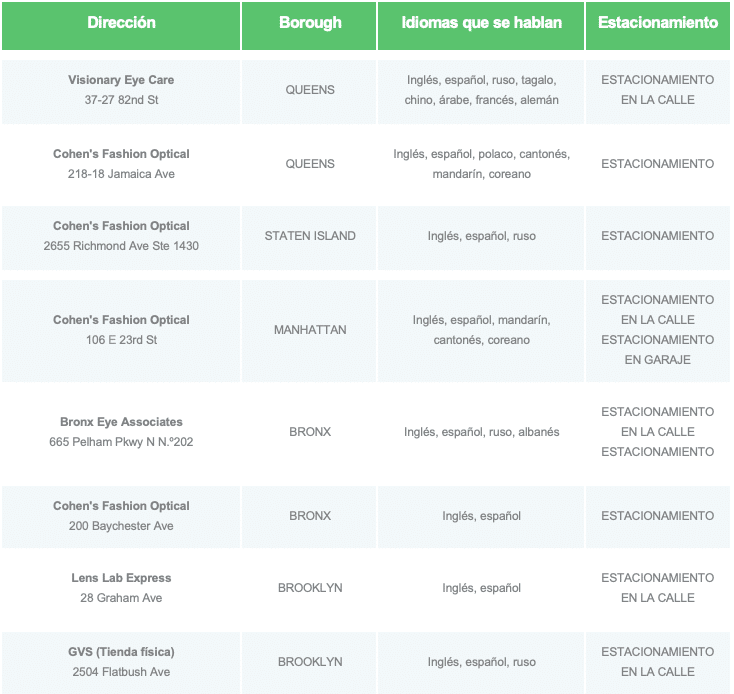
Task: Click BRONX in the Bronx Eye Associates row
Action: 310,432
